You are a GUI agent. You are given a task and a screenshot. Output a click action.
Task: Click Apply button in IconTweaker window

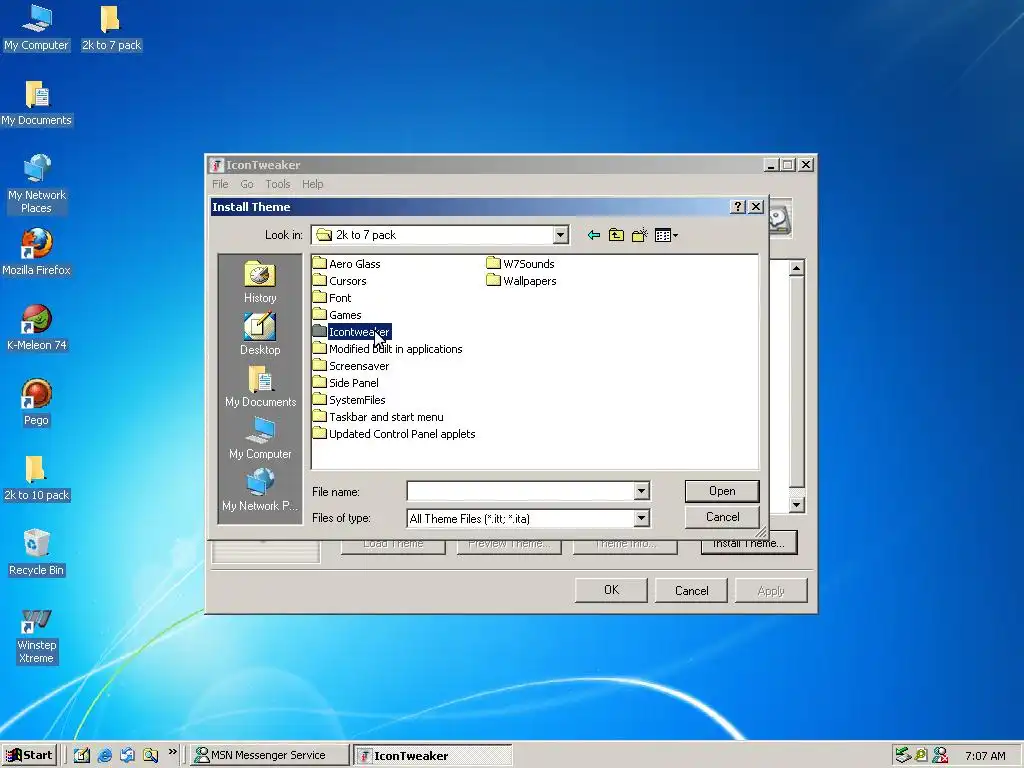771,590
